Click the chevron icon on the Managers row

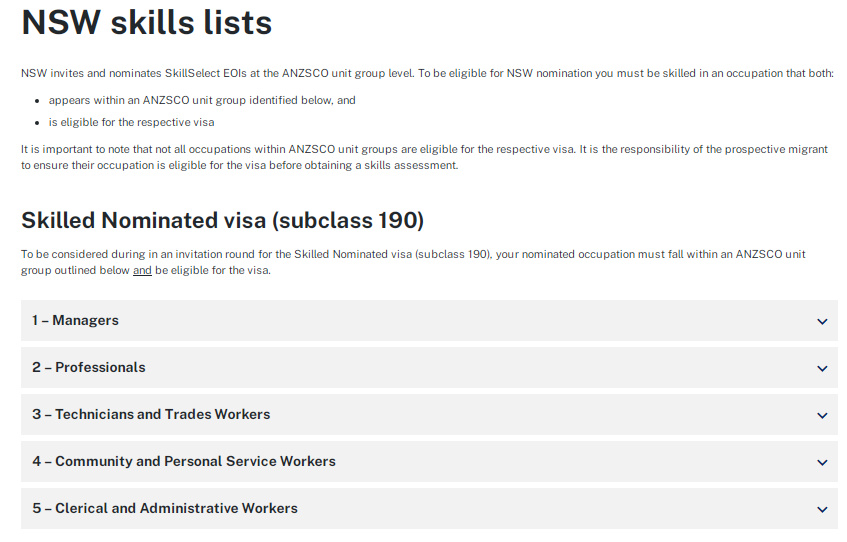click(822, 321)
